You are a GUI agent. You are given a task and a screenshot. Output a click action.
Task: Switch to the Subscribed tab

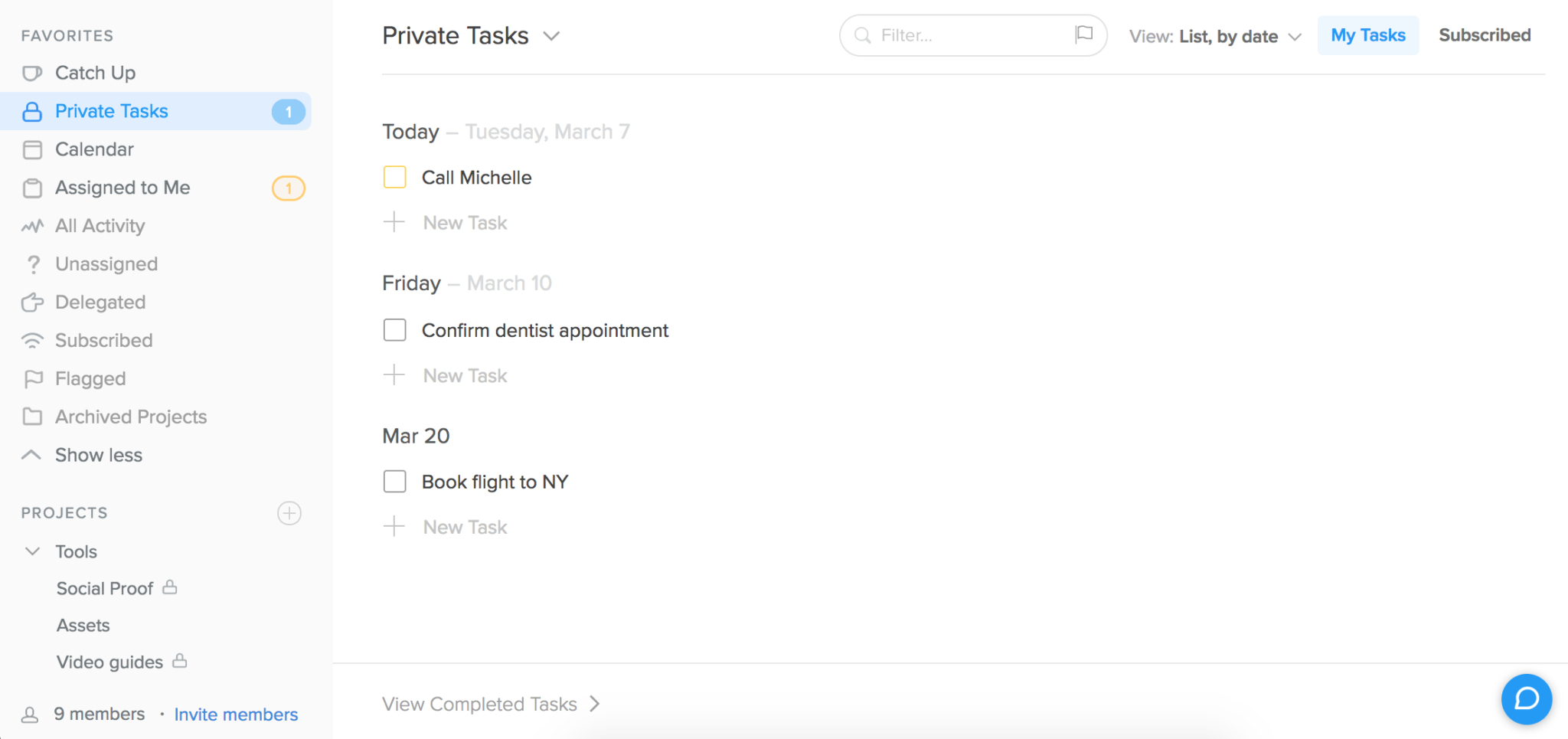(x=1485, y=35)
